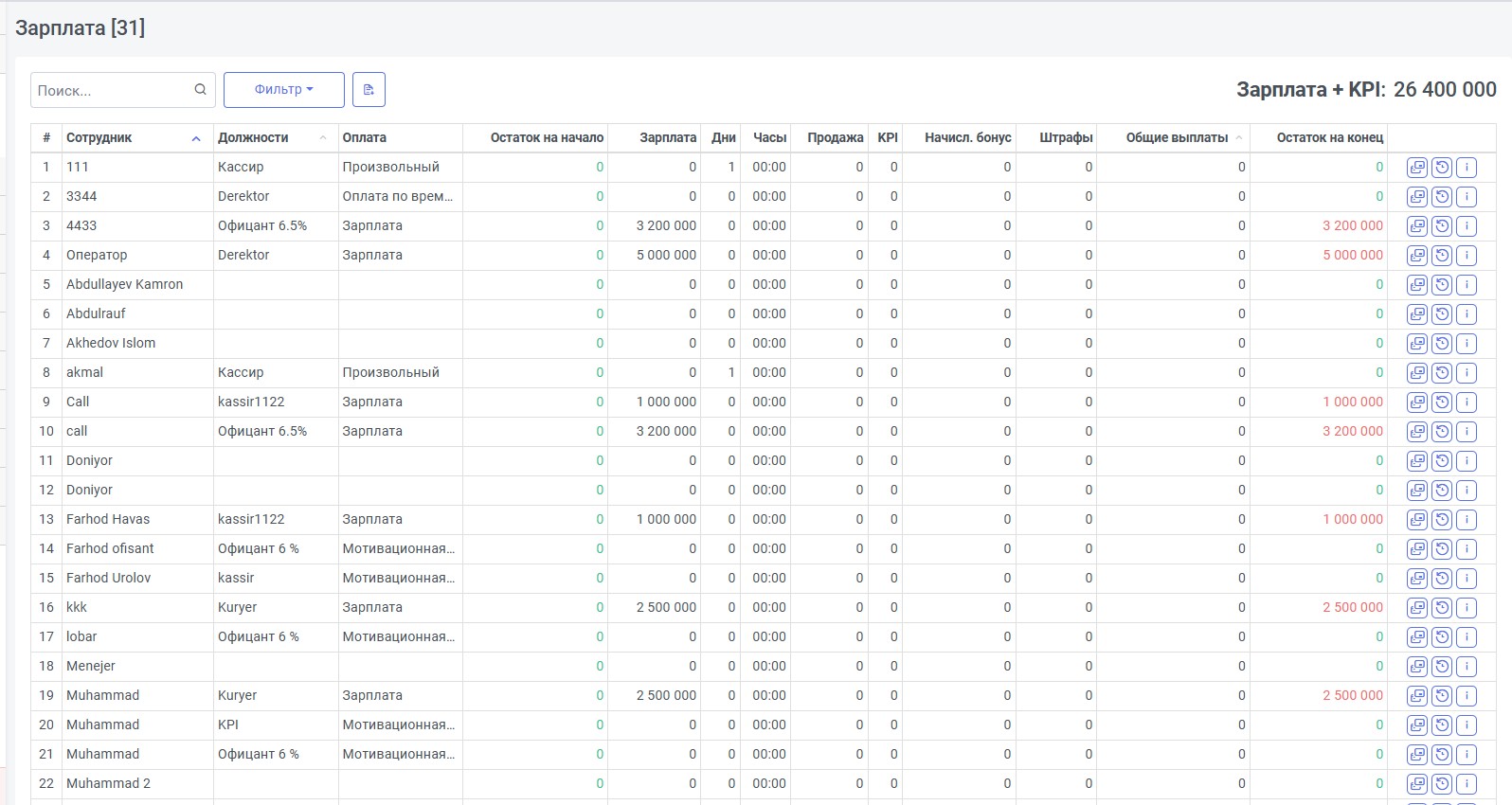The height and width of the screenshot is (805, 1512).
Task: Show info for Abdulrauf row
Action: point(1467,314)
